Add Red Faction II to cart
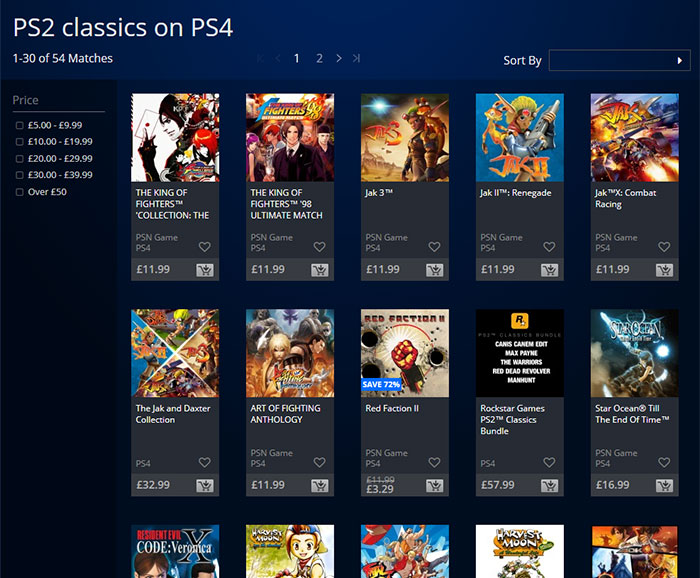Screen dimensions: 700x578 click(435, 486)
